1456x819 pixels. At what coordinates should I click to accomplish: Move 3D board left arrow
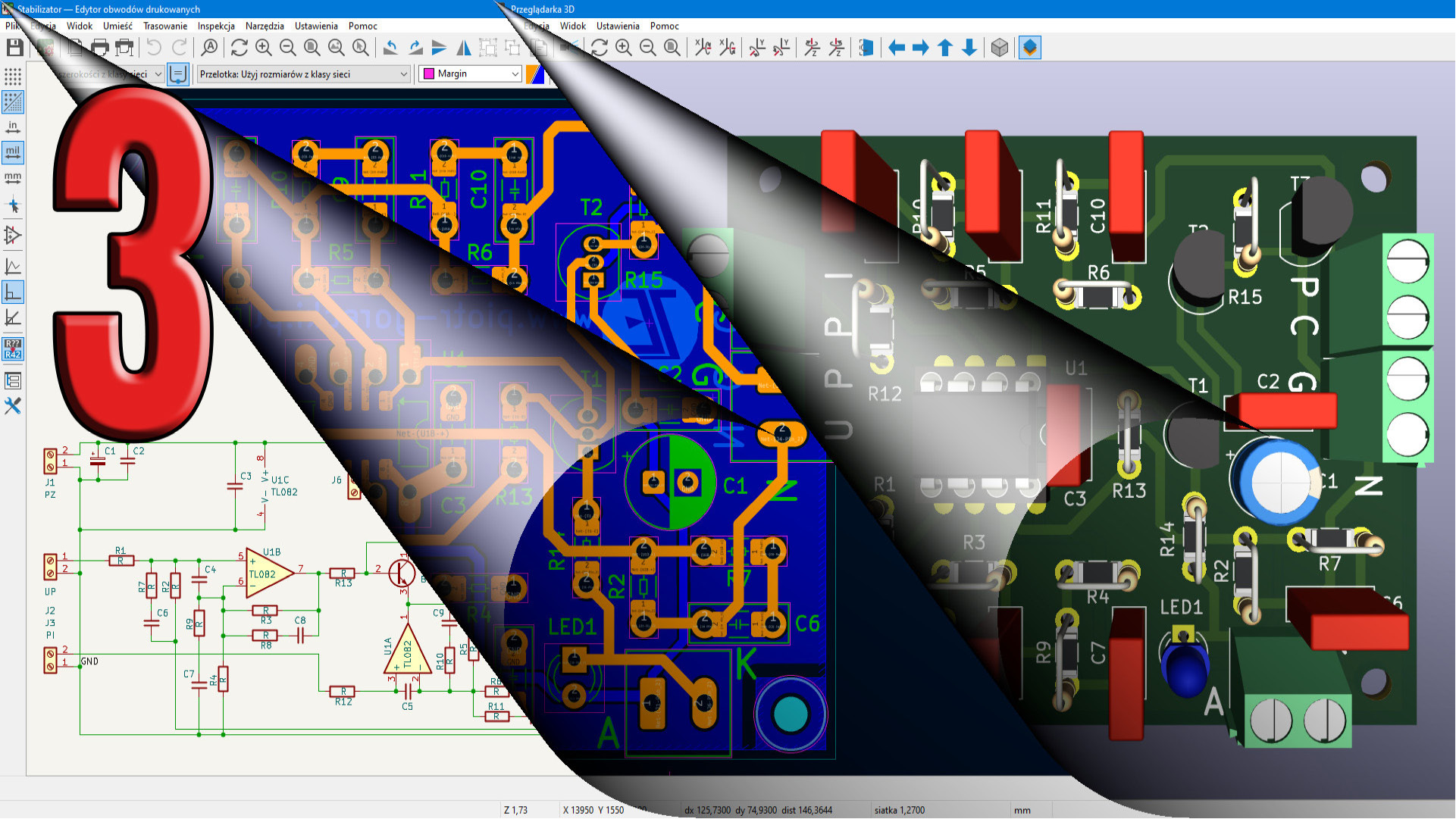click(x=897, y=48)
